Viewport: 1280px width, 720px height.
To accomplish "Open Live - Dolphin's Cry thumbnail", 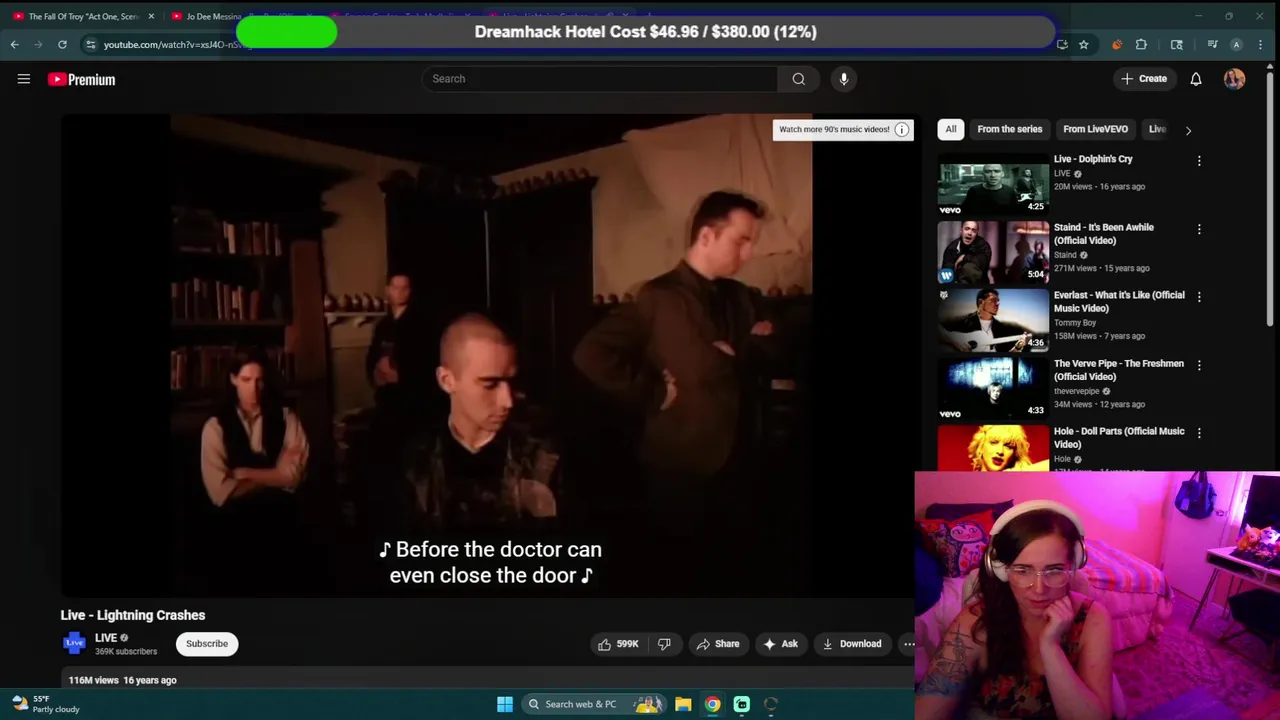I will click(993, 186).
